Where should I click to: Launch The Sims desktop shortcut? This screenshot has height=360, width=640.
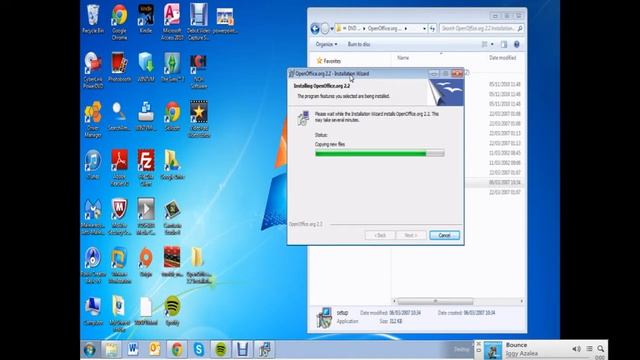pos(172,67)
